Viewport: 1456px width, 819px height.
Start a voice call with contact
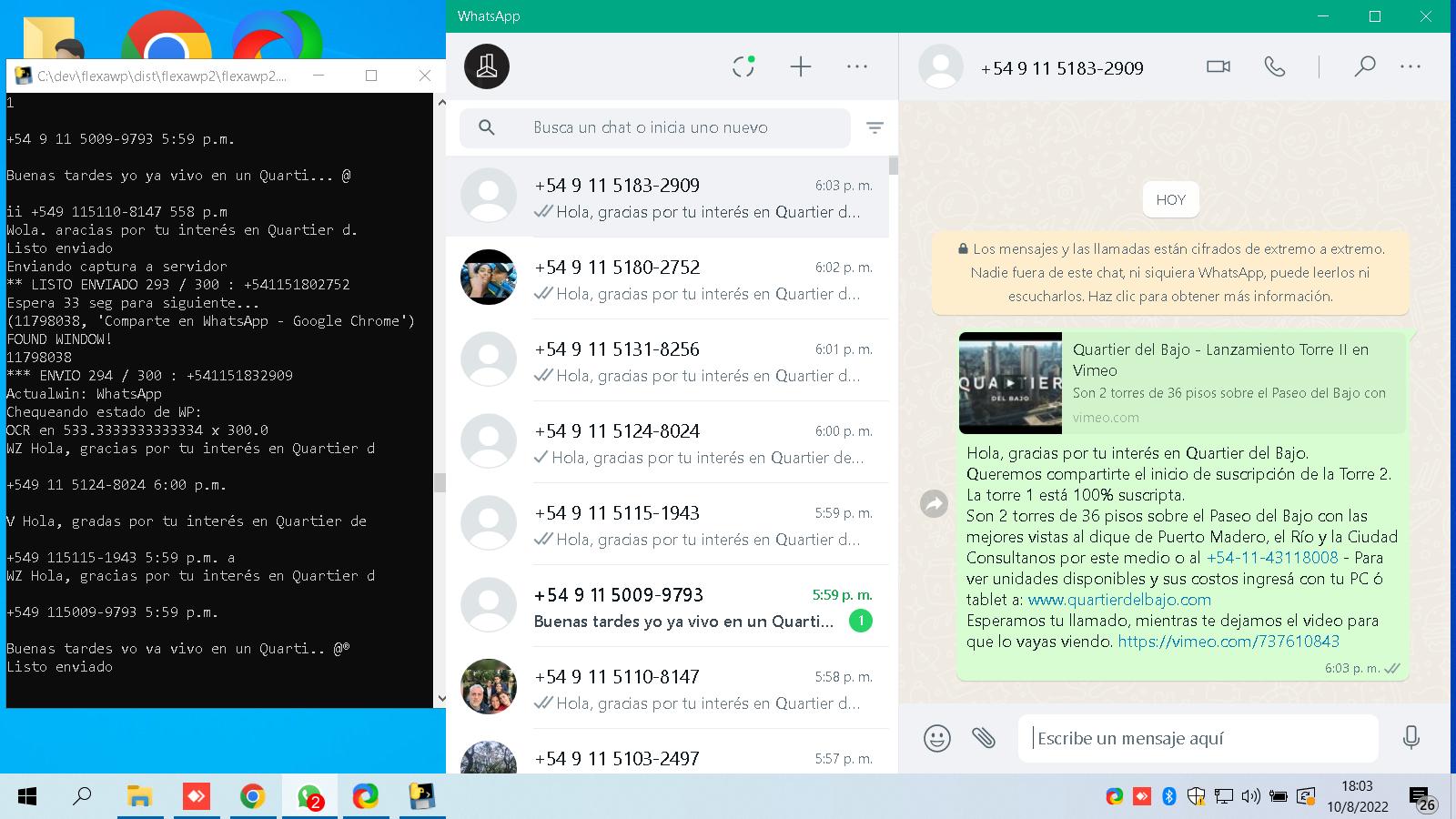[1275, 66]
